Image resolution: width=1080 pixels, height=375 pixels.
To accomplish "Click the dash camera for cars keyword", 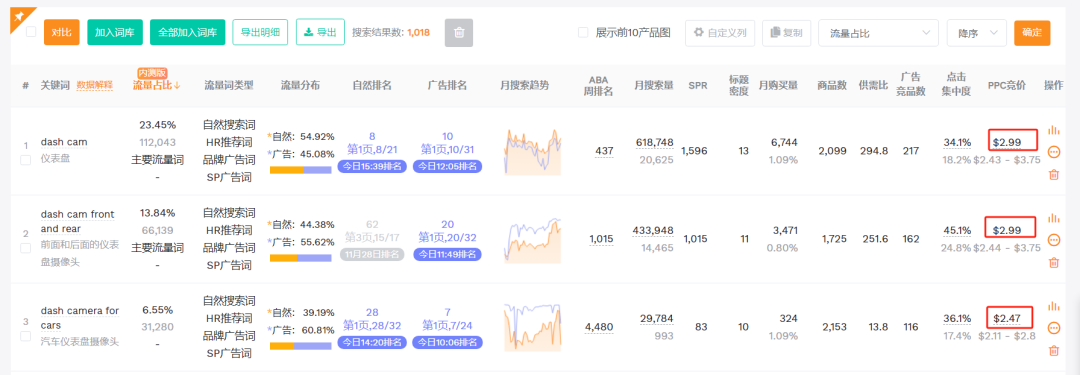I will click(x=80, y=317).
